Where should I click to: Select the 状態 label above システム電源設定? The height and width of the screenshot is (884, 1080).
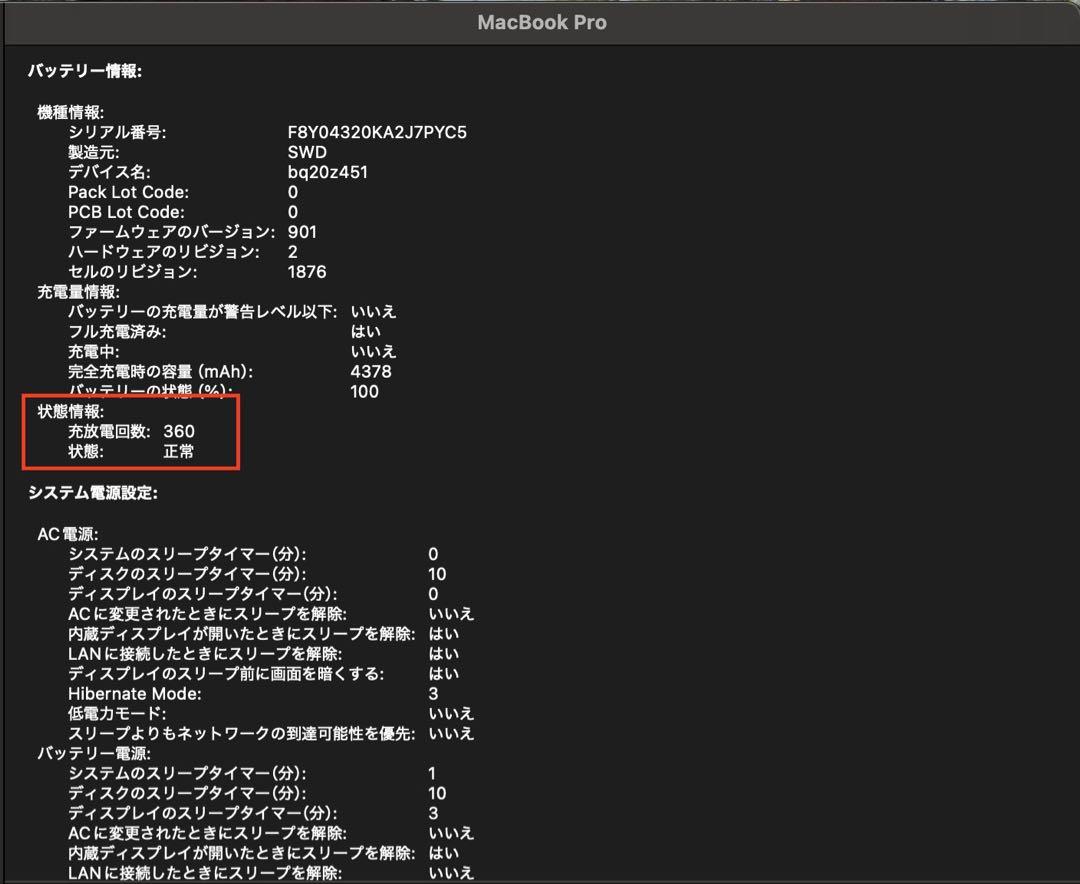[85, 452]
